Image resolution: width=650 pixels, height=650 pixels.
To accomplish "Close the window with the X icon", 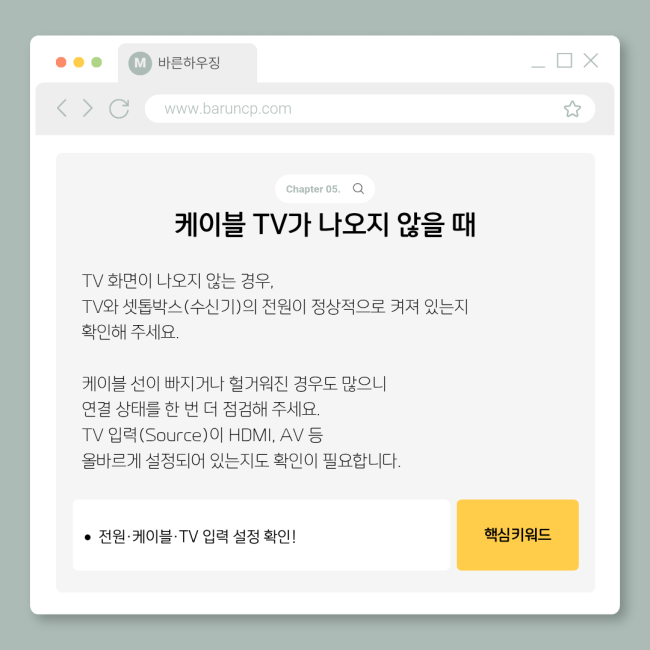I will (x=591, y=60).
